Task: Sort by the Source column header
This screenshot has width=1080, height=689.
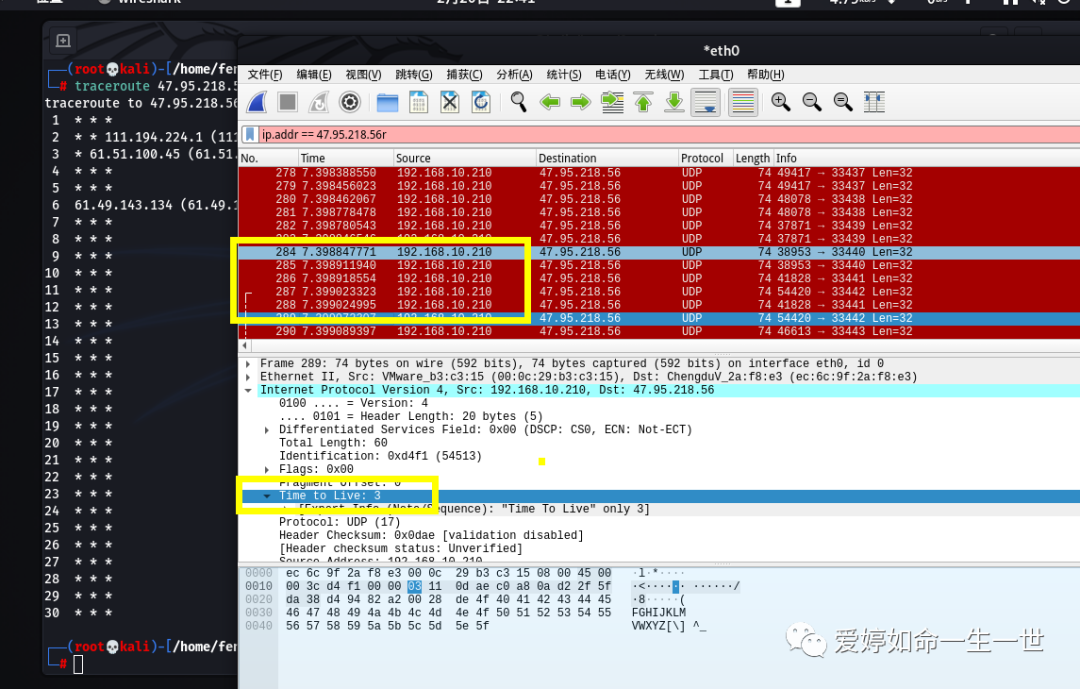Action: click(x=464, y=158)
